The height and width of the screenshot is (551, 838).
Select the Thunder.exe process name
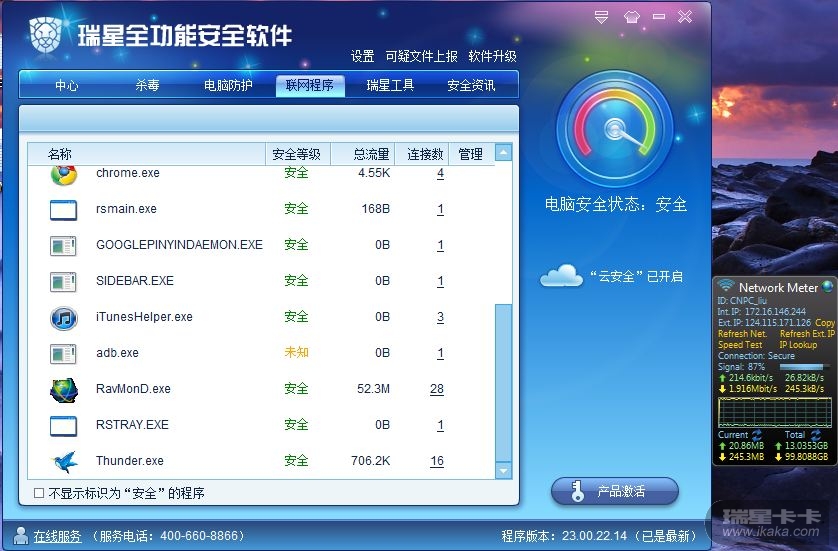coord(130,461)
